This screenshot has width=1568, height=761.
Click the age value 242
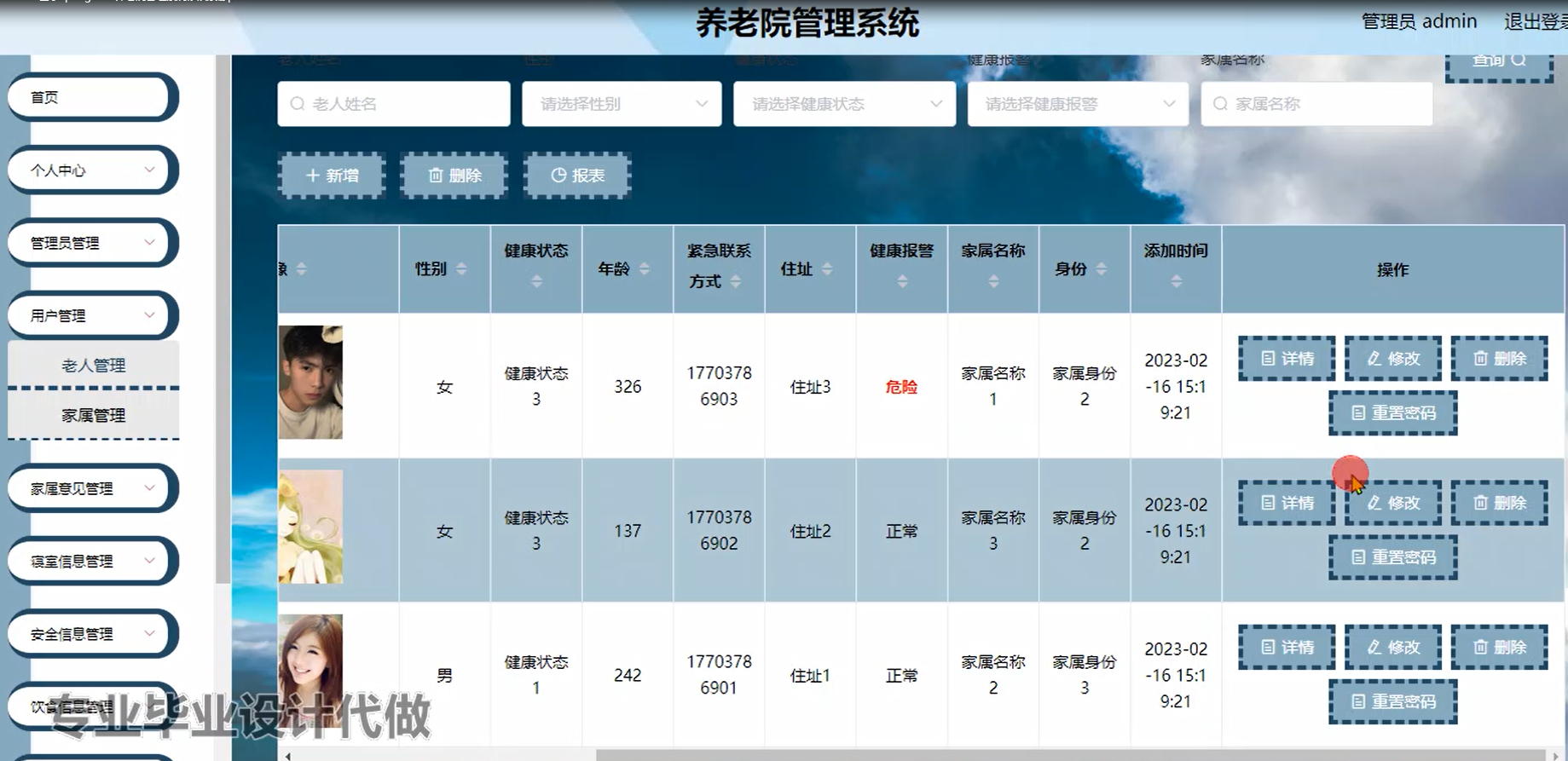628,675
